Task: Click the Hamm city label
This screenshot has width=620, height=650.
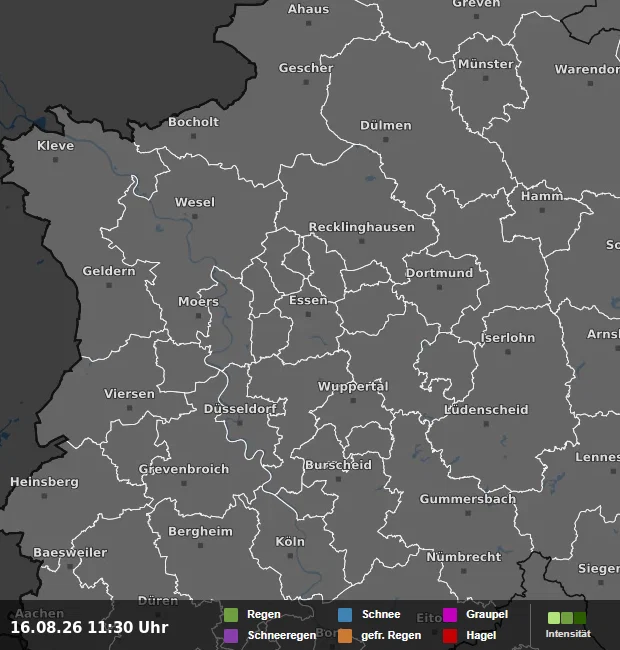Action: click(x=542, y=196)
